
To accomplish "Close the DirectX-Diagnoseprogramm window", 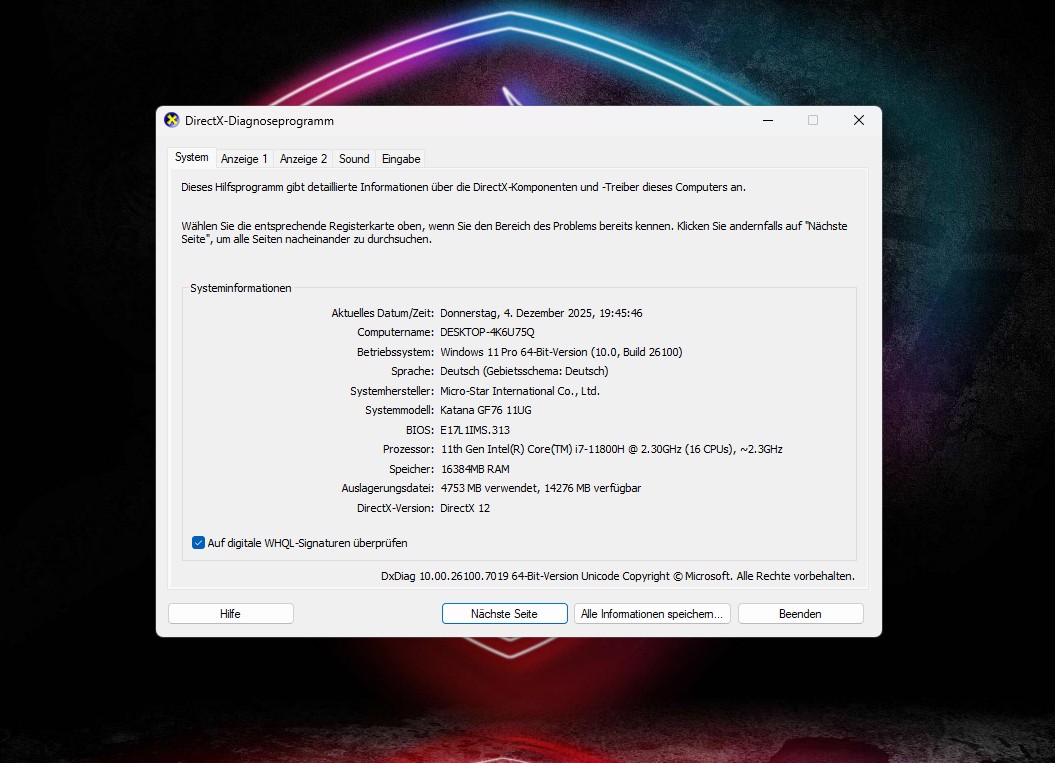I will [858, 120].
